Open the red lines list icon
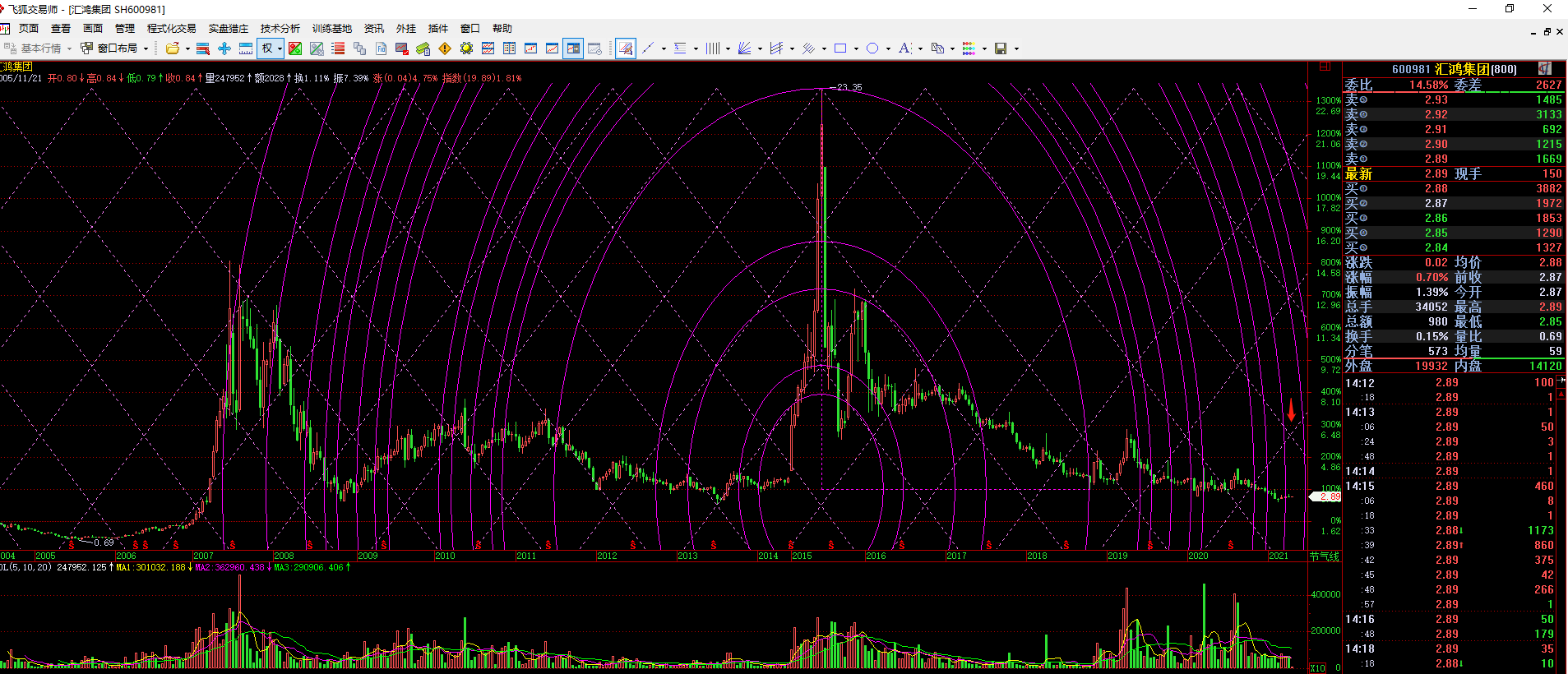Image resolution: width=1568 pixels, height=674 pixels. click(x=338, y=48)
